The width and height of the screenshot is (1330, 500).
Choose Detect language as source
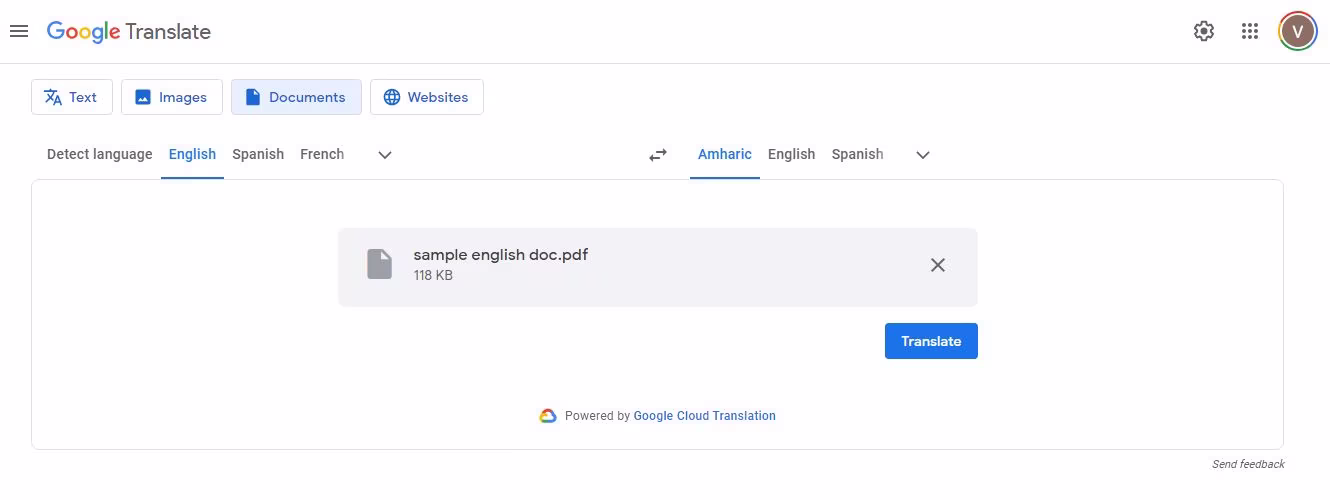(x=99, y=154)
